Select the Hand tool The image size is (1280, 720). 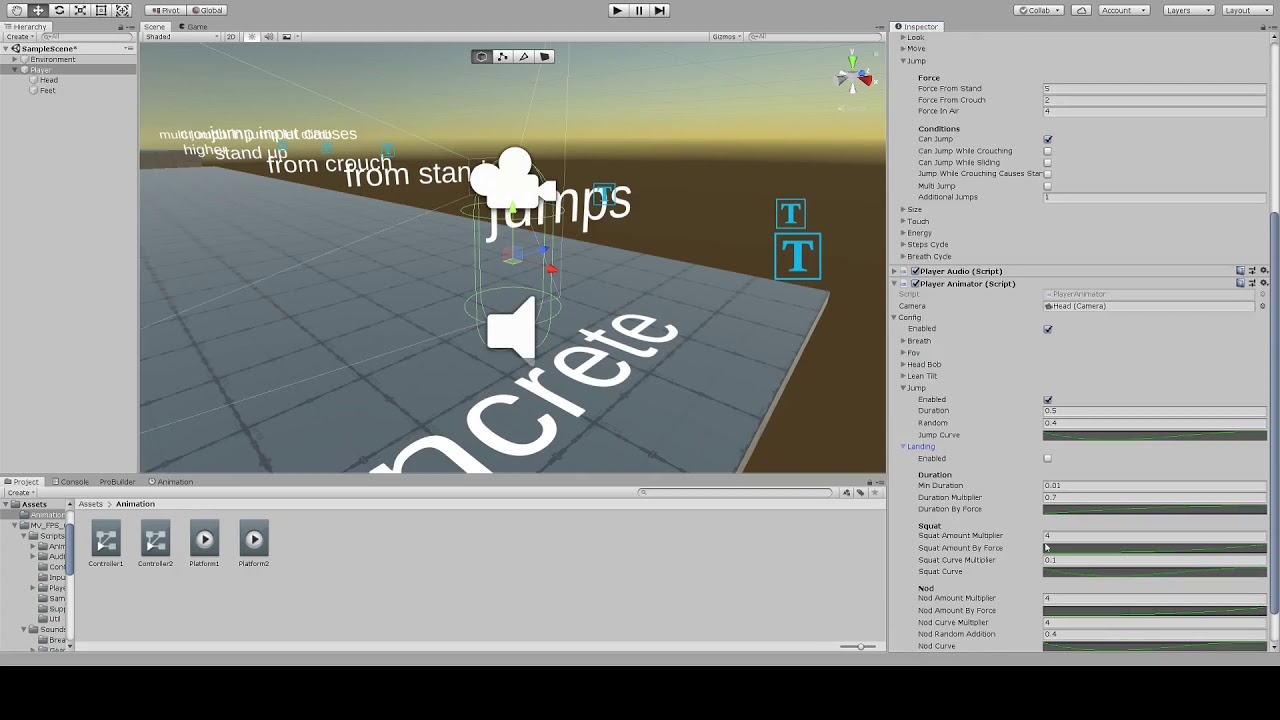[x=17, y=10]
